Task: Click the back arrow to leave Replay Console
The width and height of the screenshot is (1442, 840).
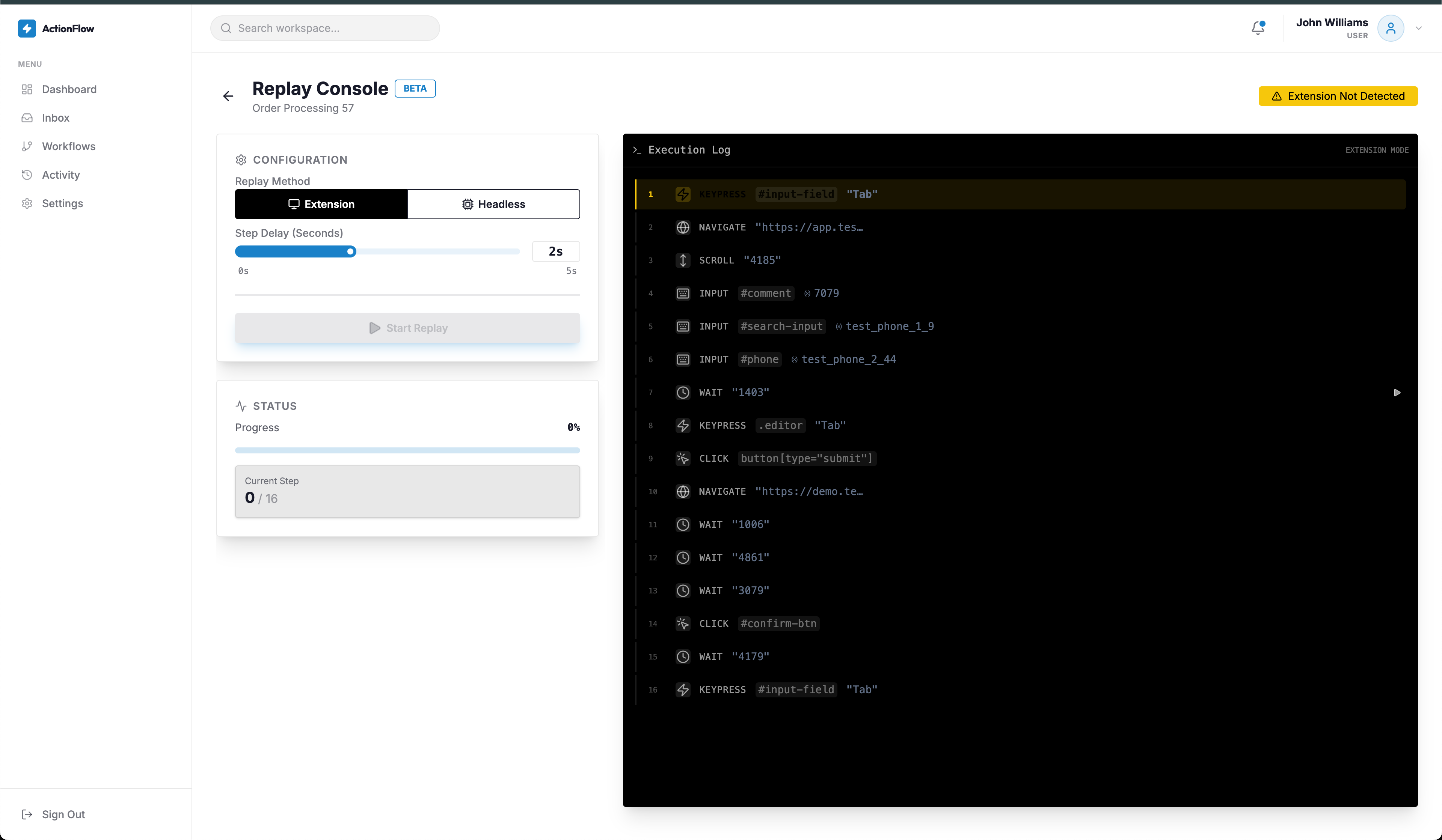Action: [x=228, y=95]
